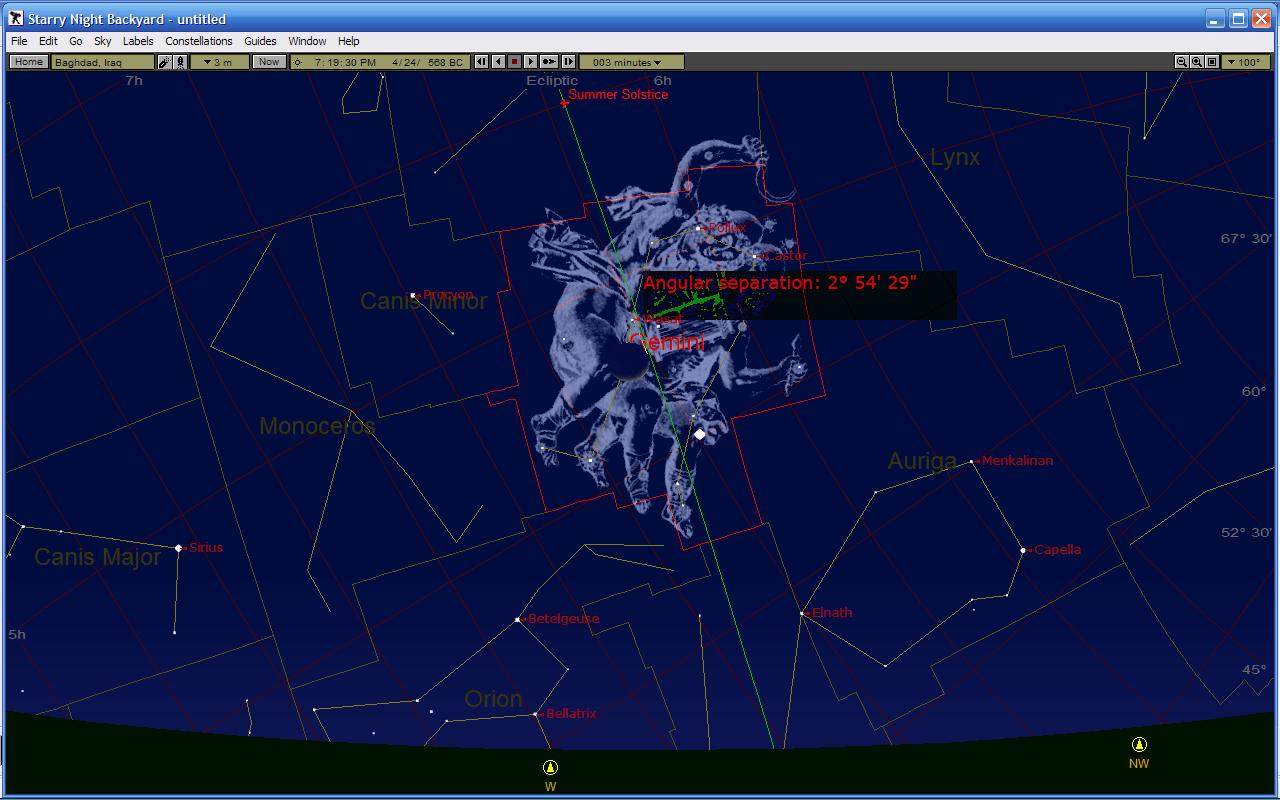Open the Guides menu
The image size is (1280, 800).
260,41
